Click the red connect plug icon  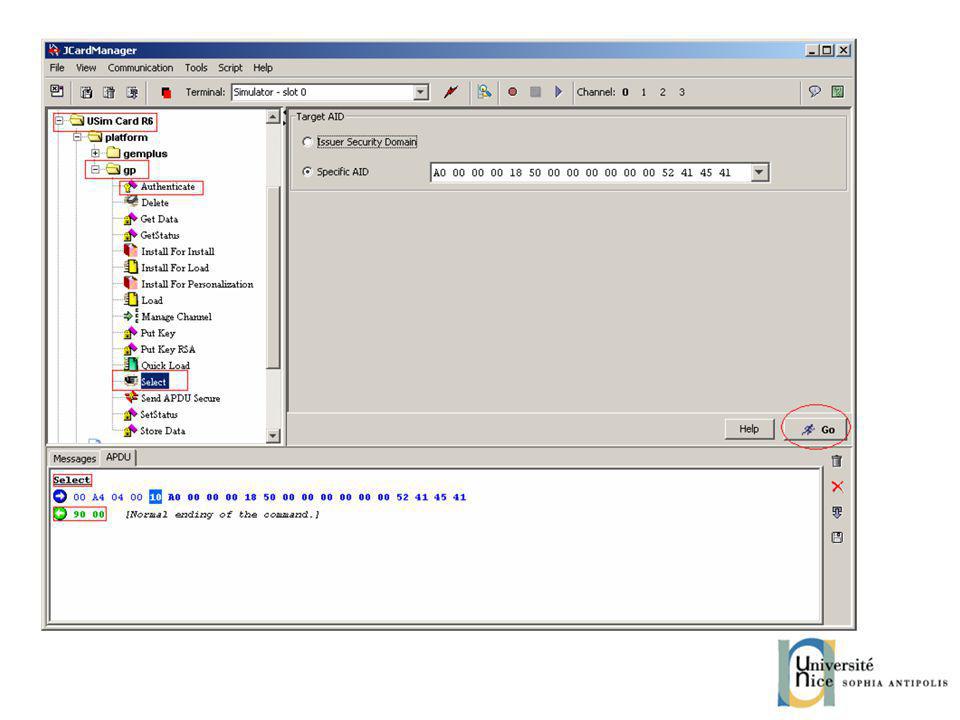click(x=451, y=92)
